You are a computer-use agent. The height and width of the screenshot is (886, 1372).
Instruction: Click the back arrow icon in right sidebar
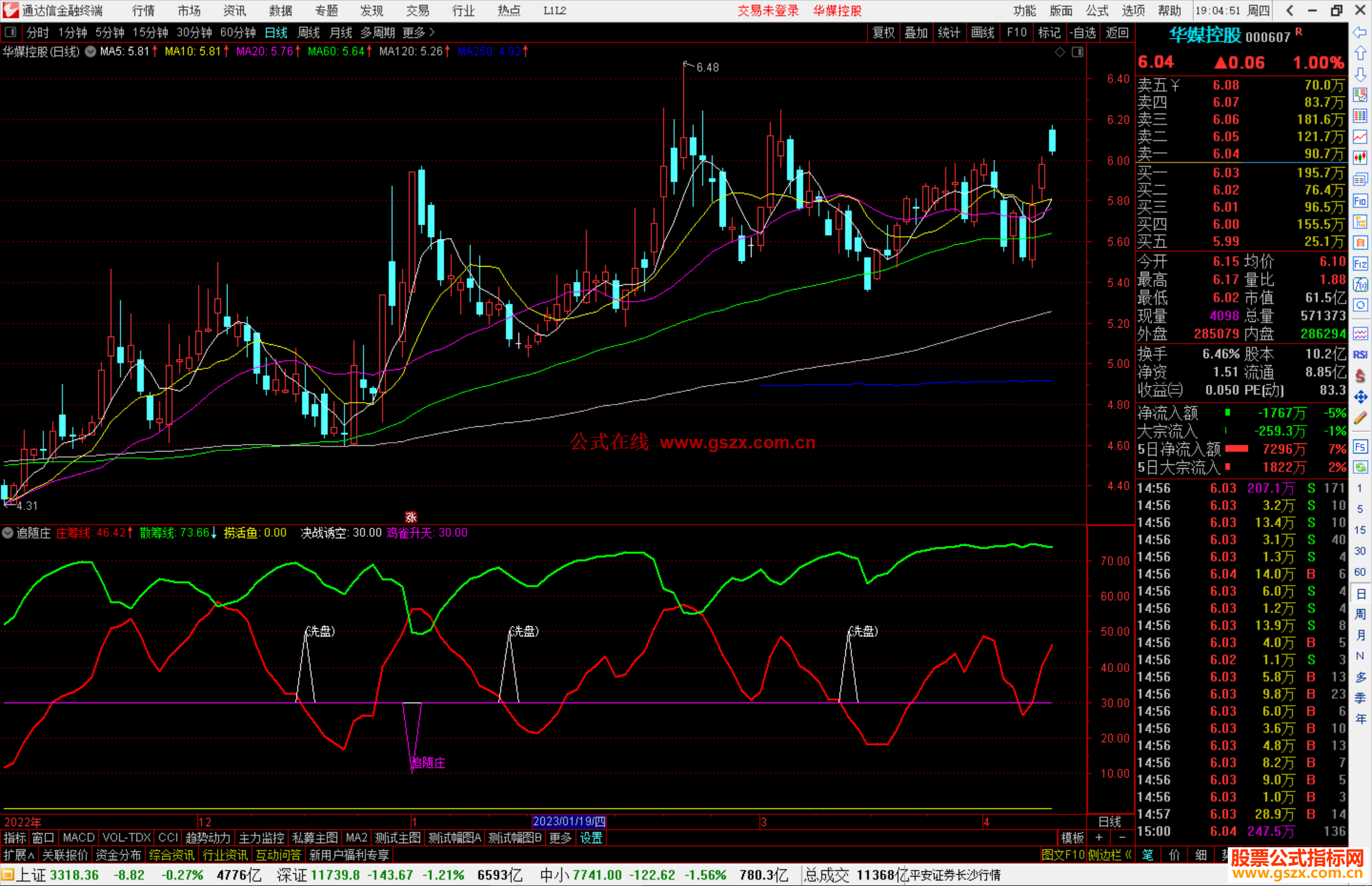pyautogui.click(x=1360, y=32)
